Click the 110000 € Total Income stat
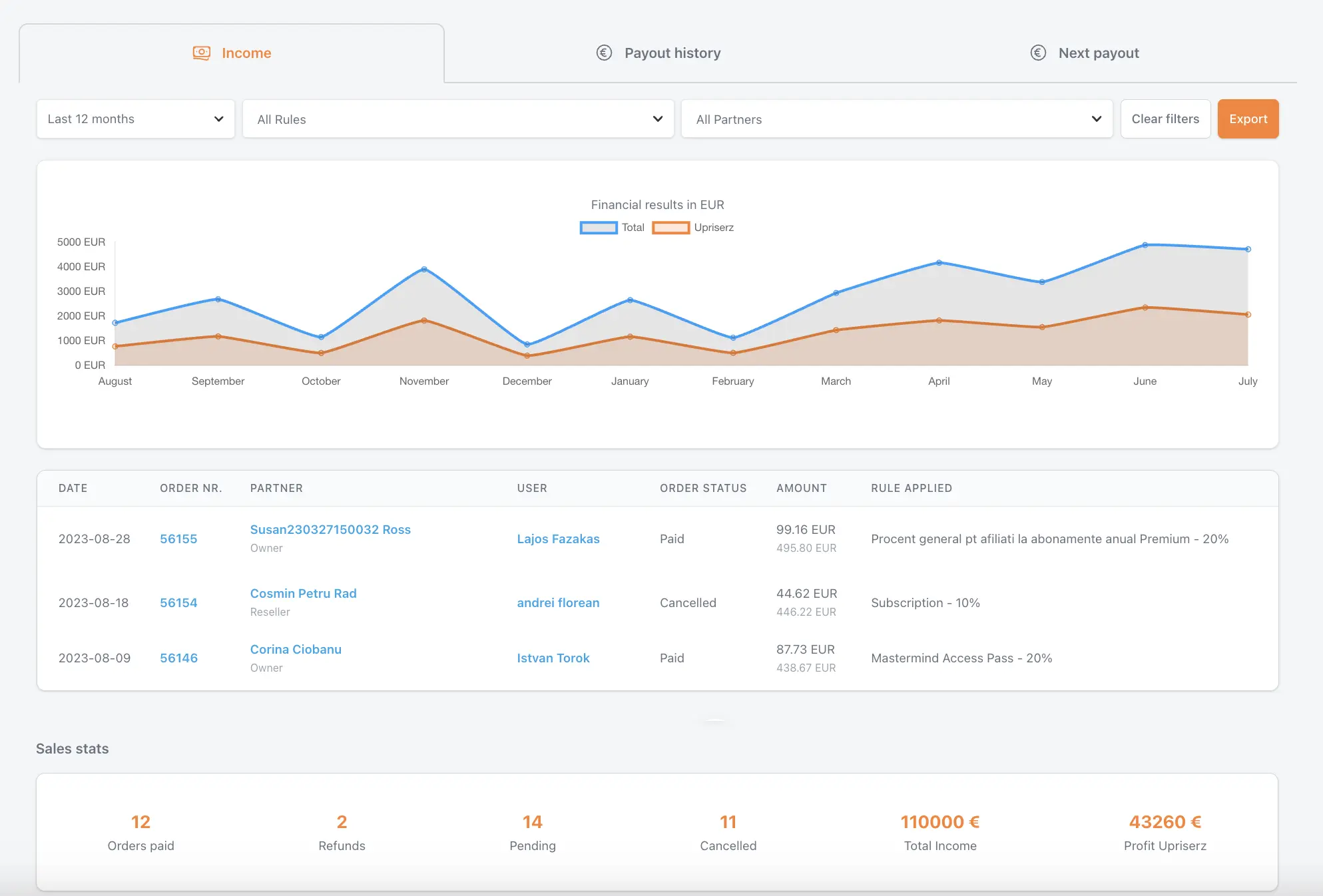Screen dimensions: 1323x896 coord(940,832)
